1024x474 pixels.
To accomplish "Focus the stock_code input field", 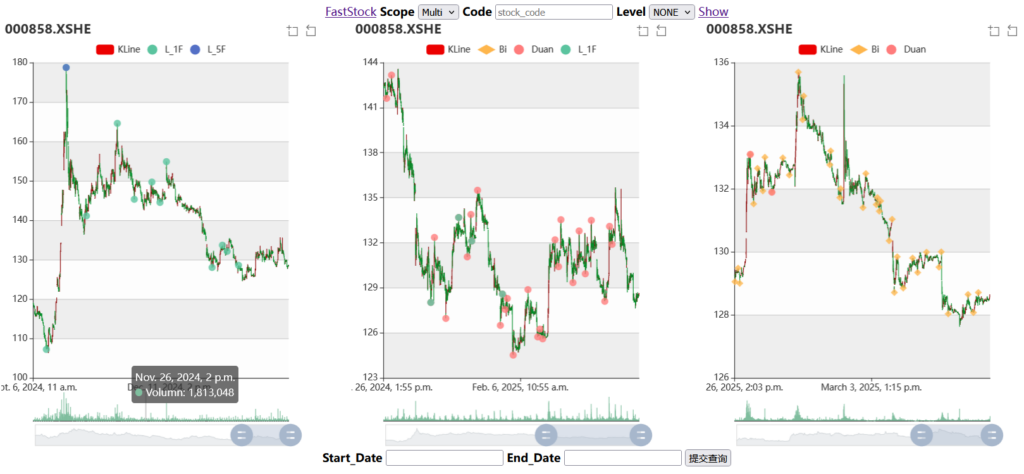I will pyautogui.click(x=554, y=12).
